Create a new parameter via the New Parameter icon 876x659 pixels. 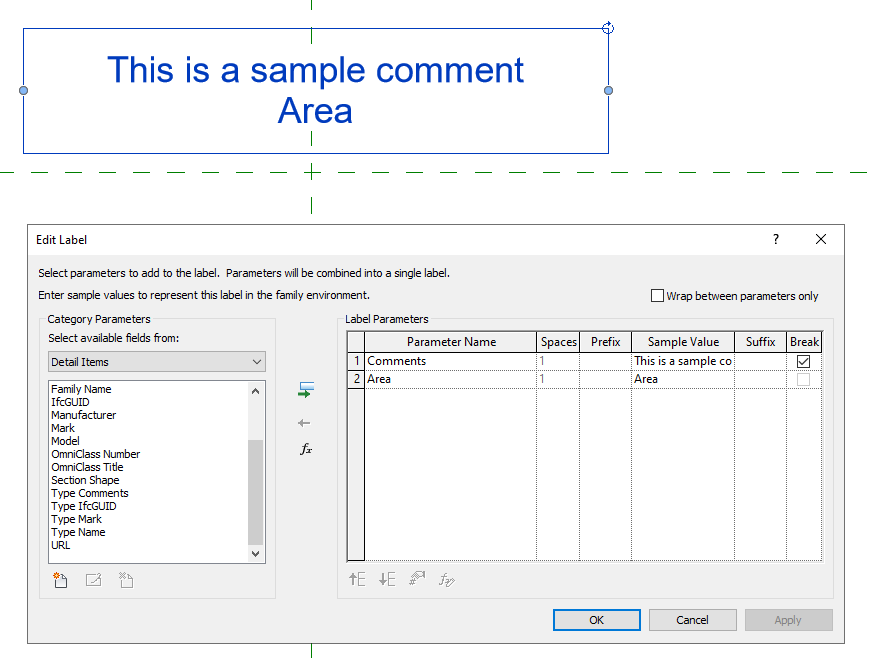(60, 580)
